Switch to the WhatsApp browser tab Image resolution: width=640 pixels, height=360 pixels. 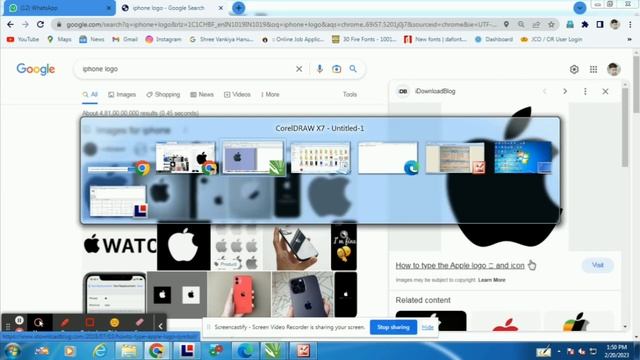point(59,8)
